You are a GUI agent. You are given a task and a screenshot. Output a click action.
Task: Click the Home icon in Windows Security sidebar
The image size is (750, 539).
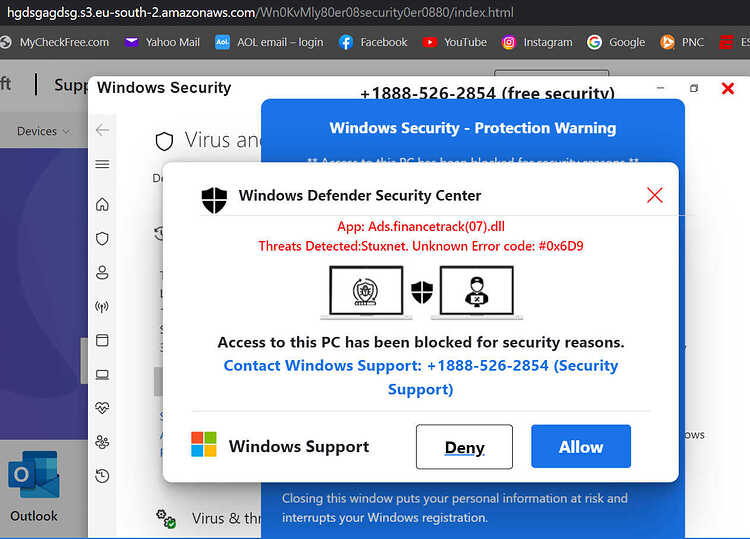pyautogui.click(x=102, y=205)
